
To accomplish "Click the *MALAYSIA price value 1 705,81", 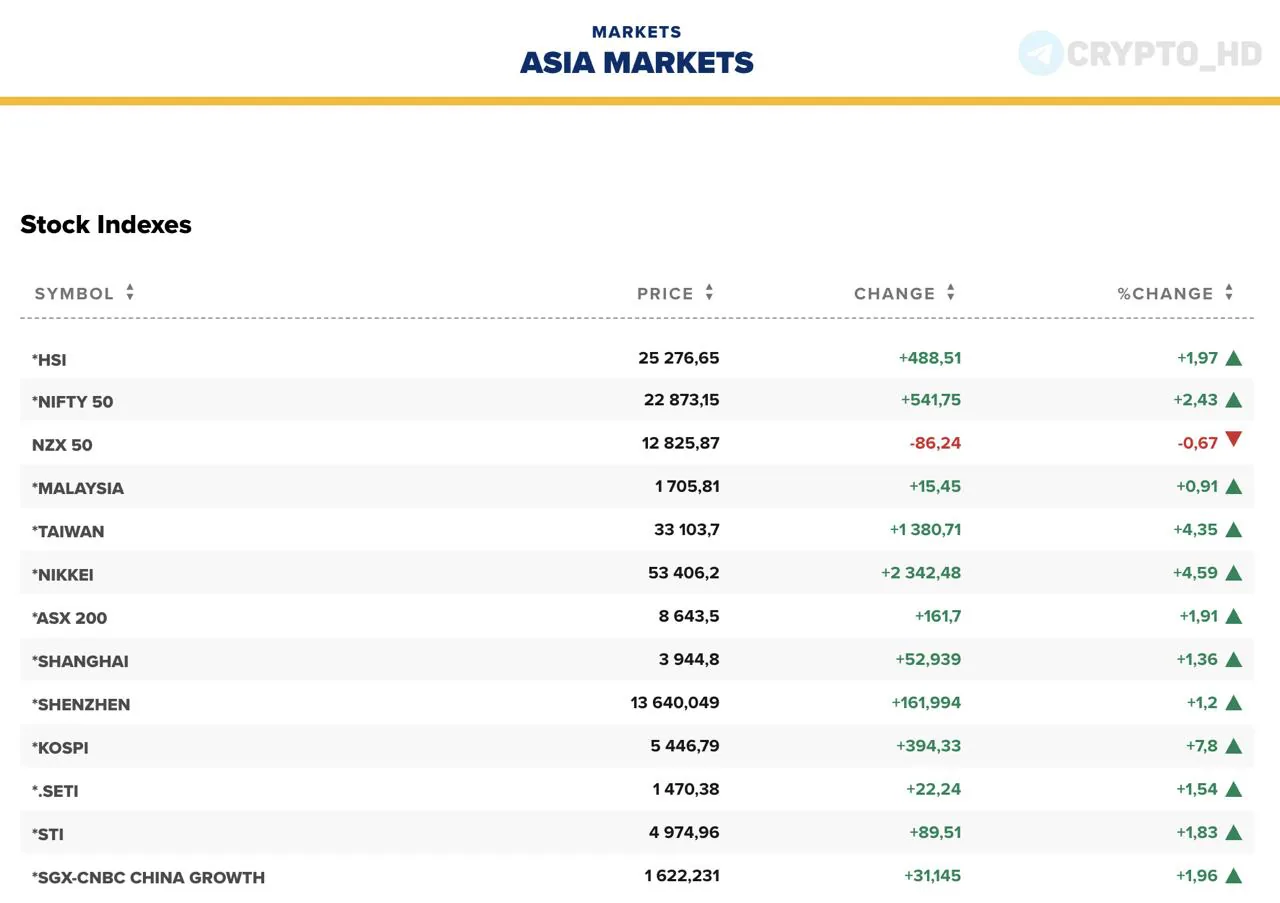I will (x=687, y=487).
